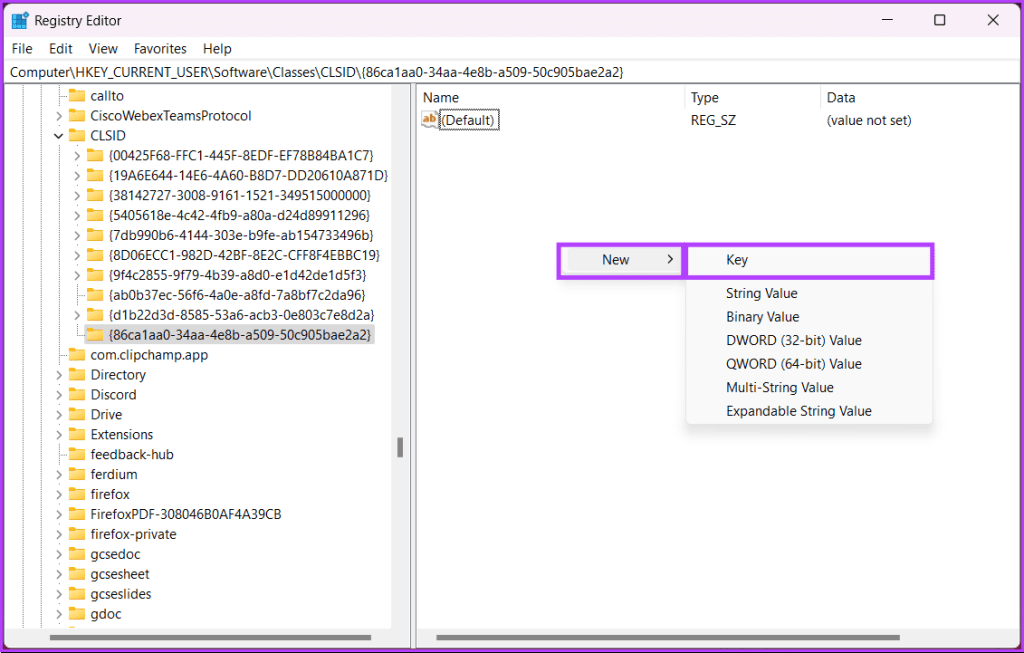Click the FirefoxPDF-308046B0AF4A39CB folder icon
Viewport: 1024px width, 653px height.
click(77, 514)
